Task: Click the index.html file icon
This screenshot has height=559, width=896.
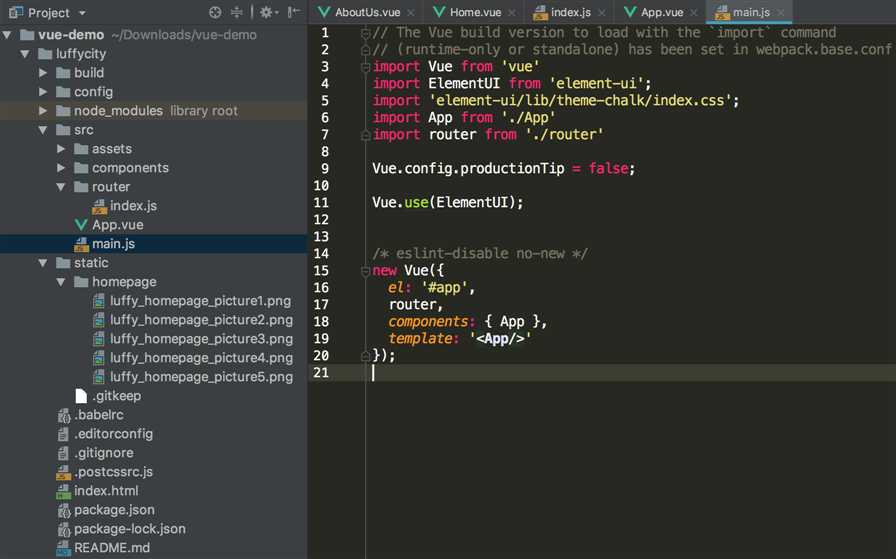Action: [x=63, y=491]
